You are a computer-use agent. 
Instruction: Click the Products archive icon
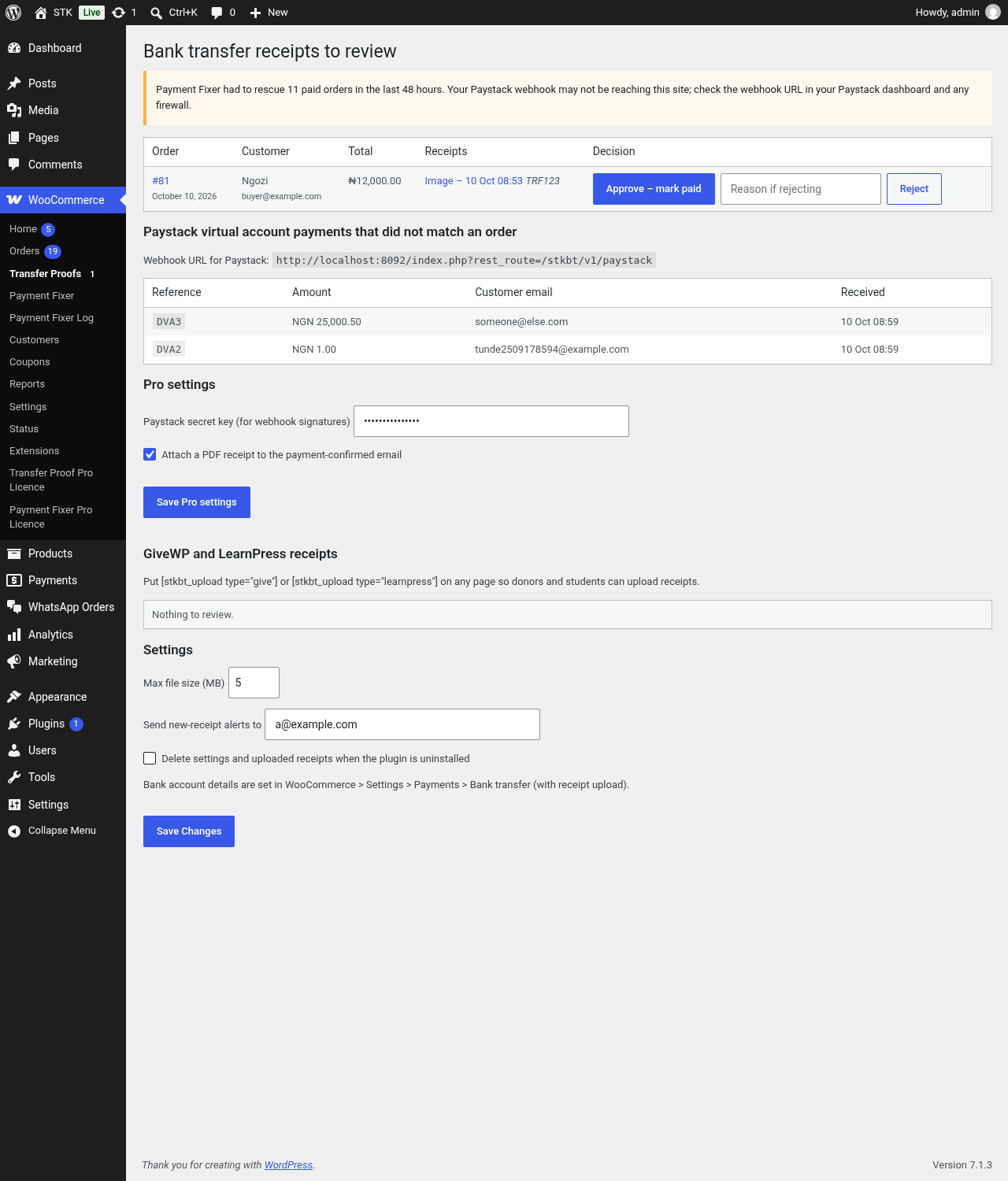pos(14,553)
